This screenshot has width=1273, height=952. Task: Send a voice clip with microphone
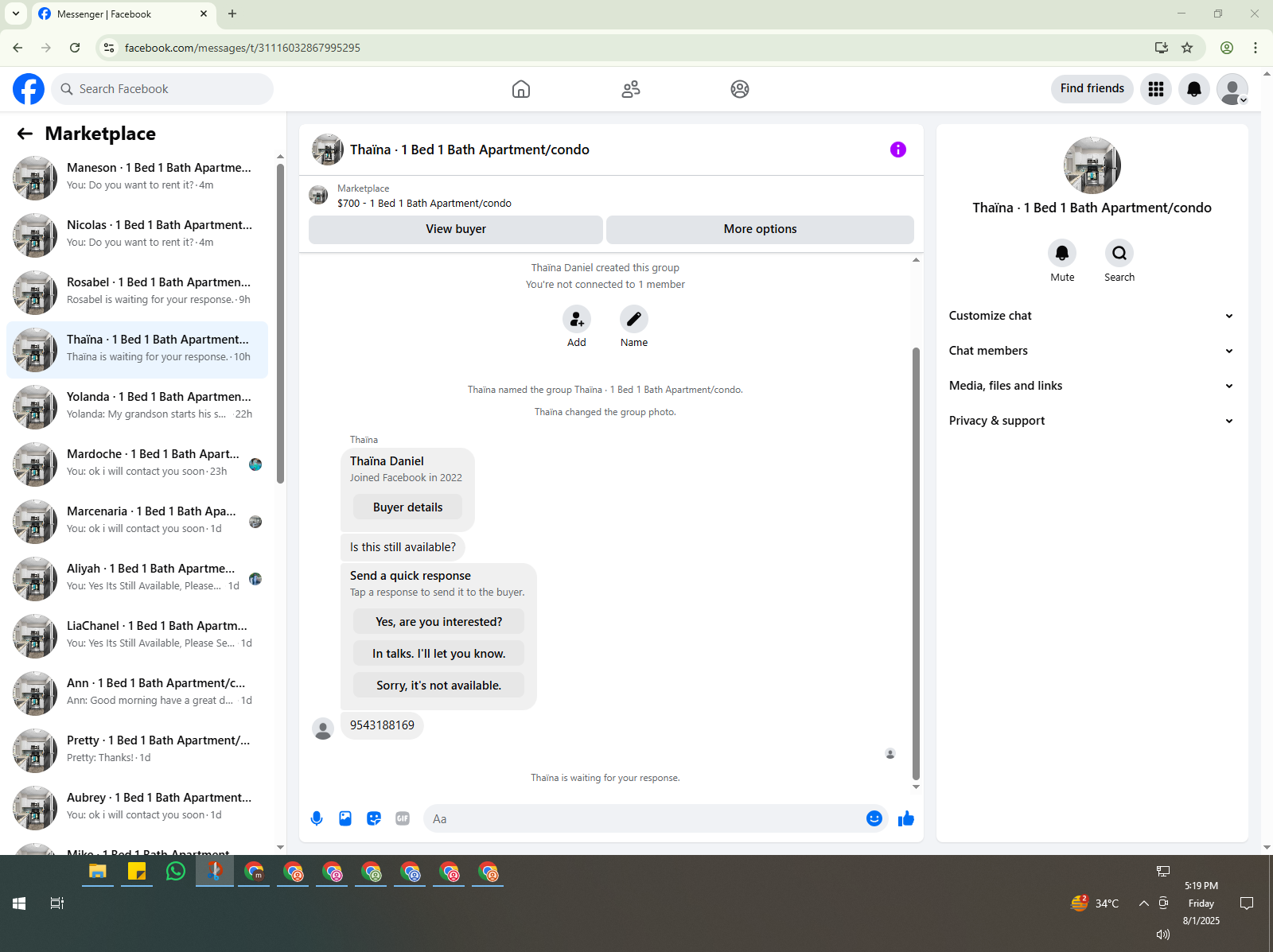pyautogui.click(x=317, y=818)
